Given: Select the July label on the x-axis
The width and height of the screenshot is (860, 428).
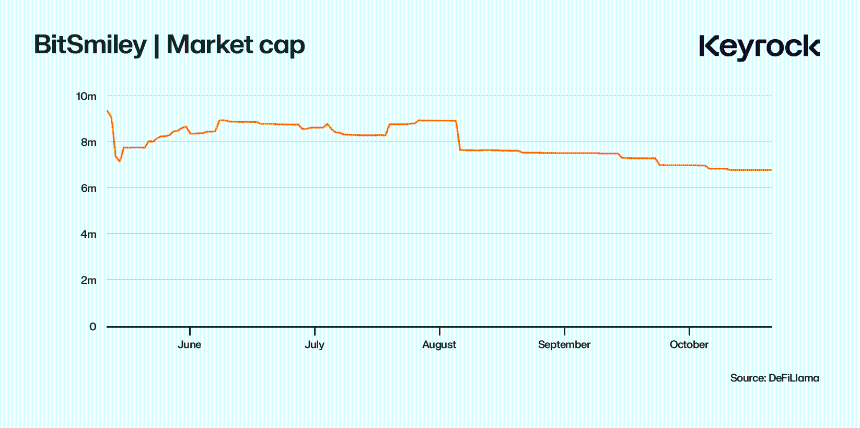Looking at the screenshot, I should pyautogui.click(x=314, y=345).
